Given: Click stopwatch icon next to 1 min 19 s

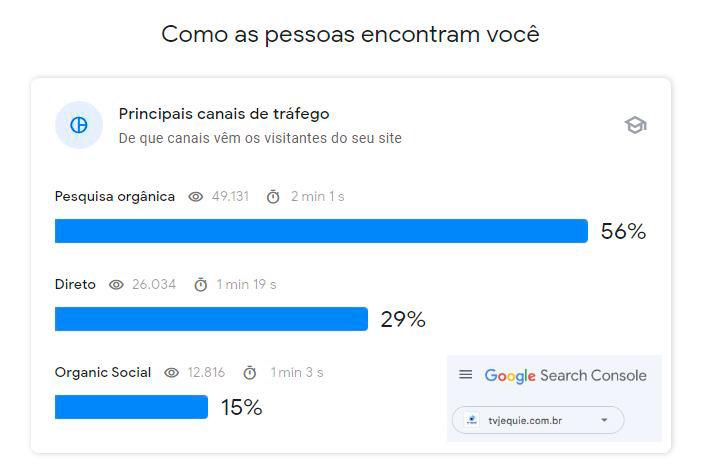Looking at the screenshot, I should (200, 285).
